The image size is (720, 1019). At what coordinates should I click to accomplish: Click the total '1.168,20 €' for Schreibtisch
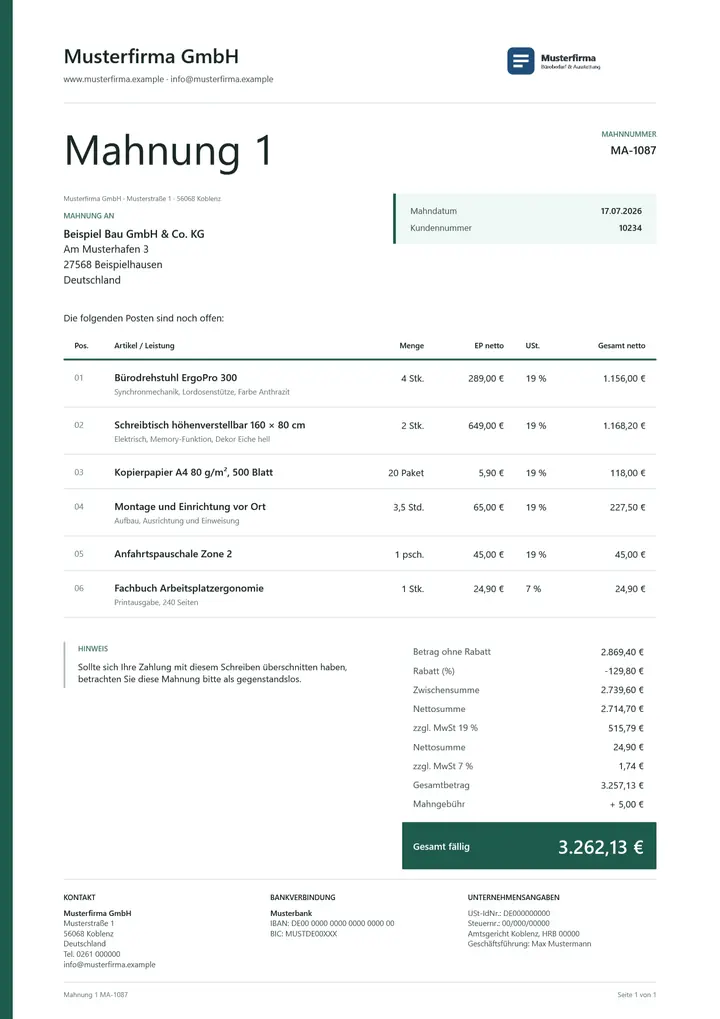pyautogui.click(x=624, y=426)
